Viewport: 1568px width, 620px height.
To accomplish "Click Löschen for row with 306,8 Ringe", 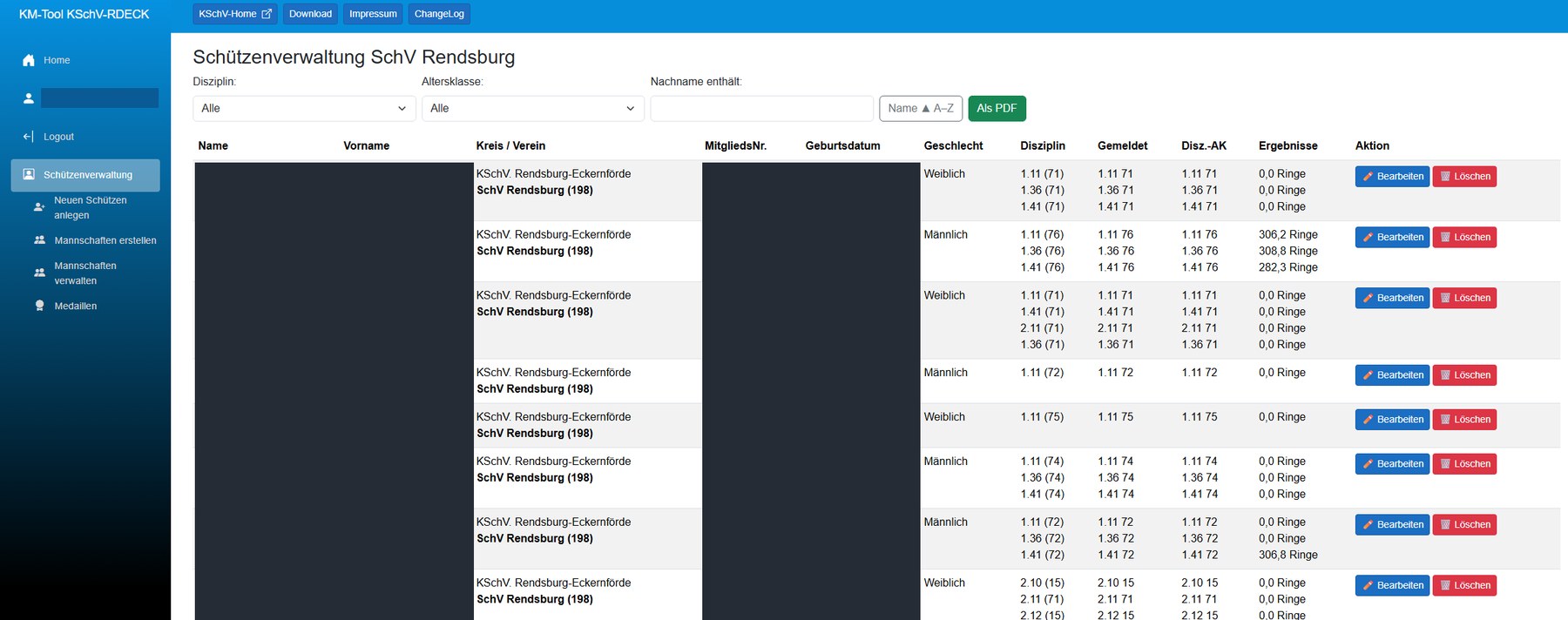I will click(1464, 524).
